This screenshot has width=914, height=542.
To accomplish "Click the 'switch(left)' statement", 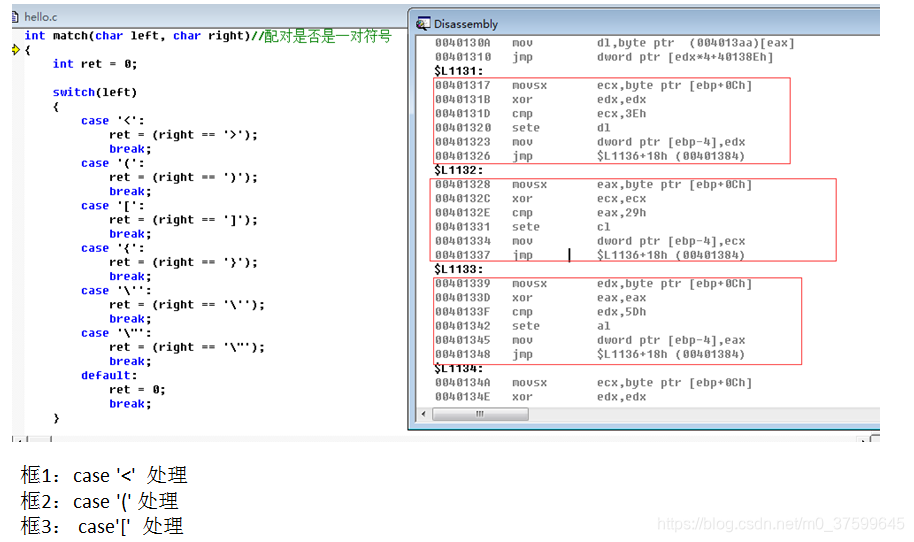I will 95,92.
